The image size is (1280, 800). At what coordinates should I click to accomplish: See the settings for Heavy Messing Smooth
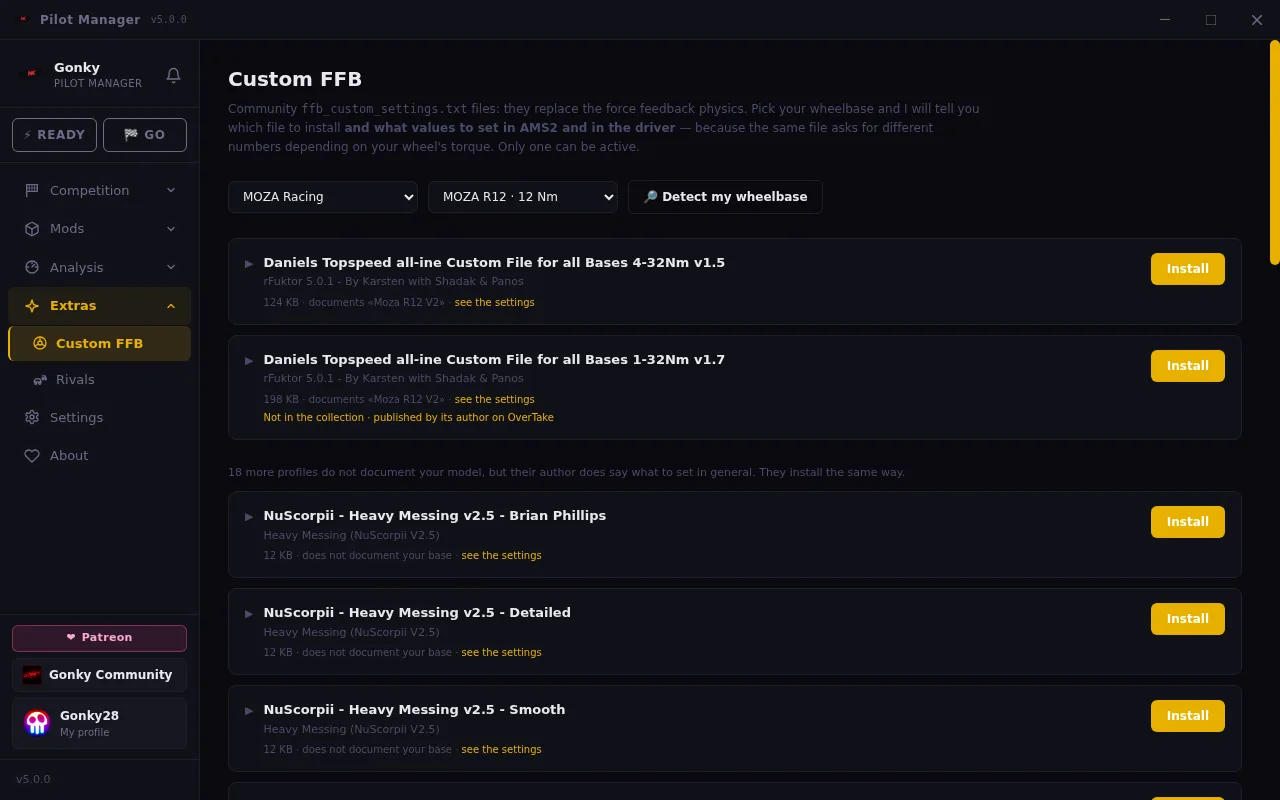pyautogui.click(x=501, y=749)
